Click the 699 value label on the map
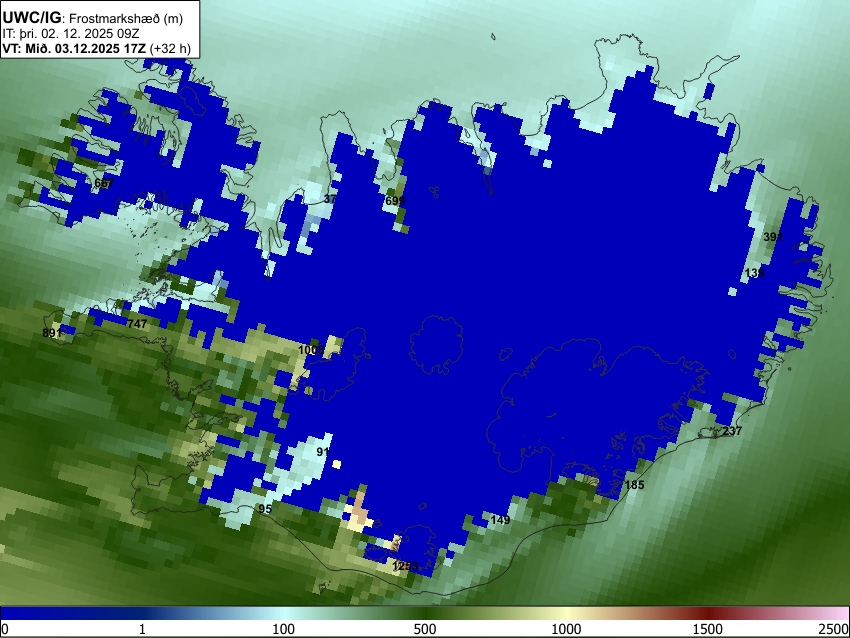Image resolution: width=850 pixels, height=638 pixels. (x=395, y=201)
